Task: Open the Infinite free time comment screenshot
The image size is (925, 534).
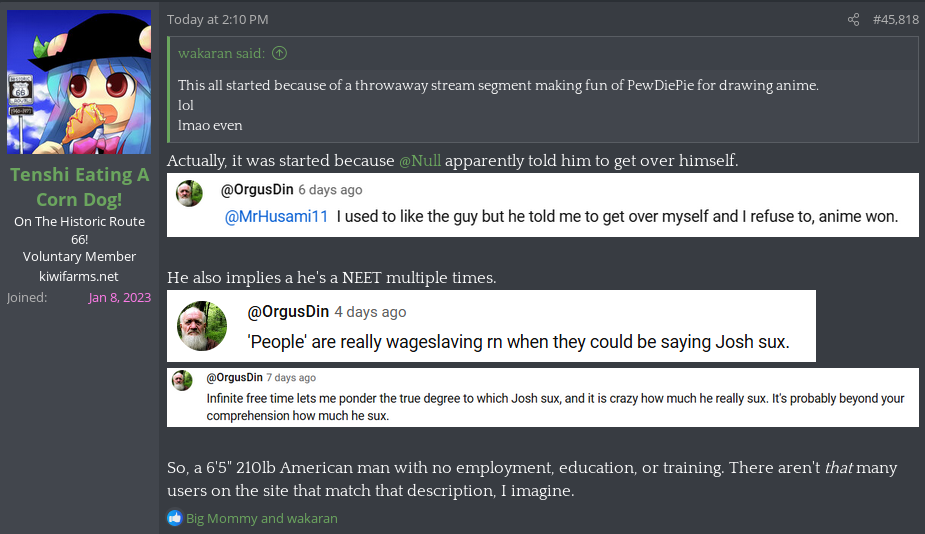Action: (x=543, y=397)
